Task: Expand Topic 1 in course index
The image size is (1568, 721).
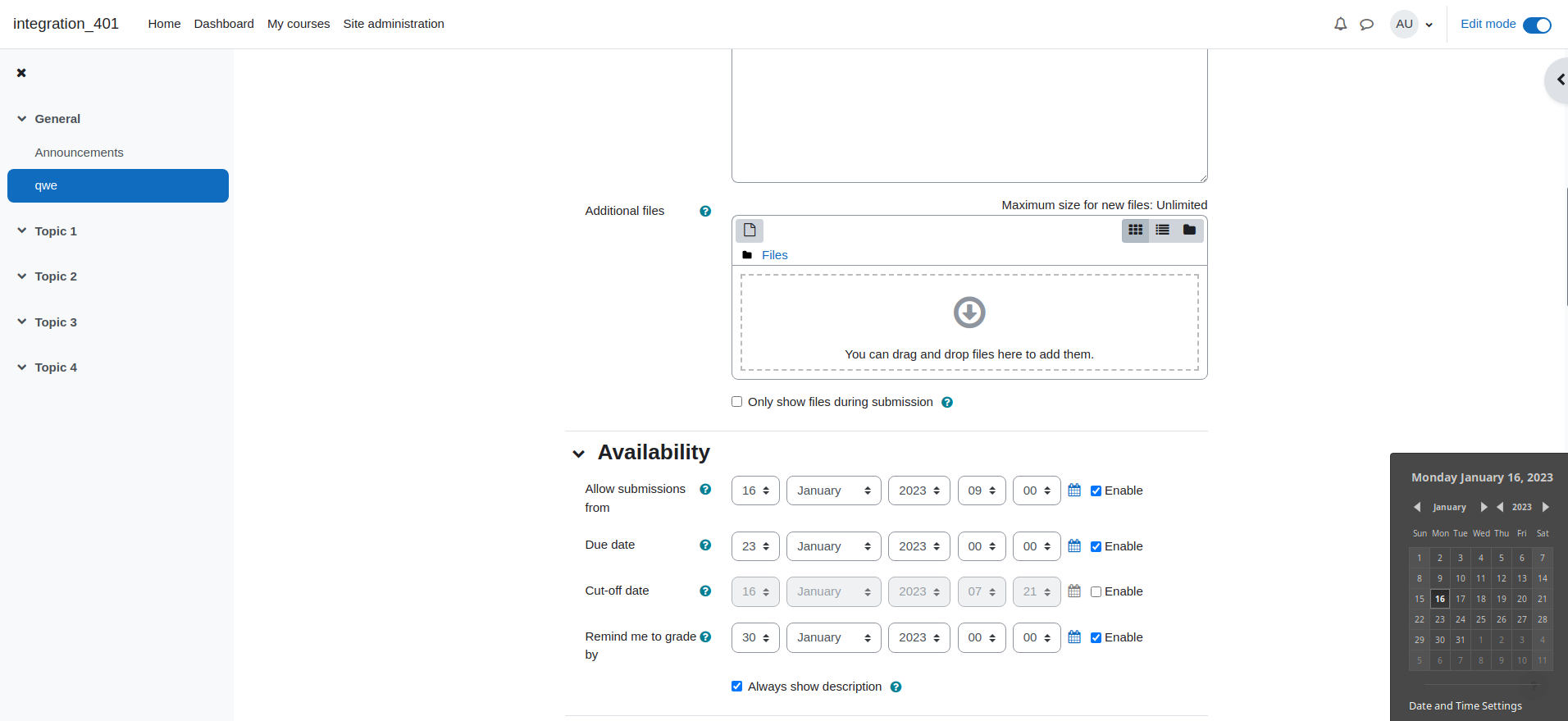Action: click(x=22, y=231)
